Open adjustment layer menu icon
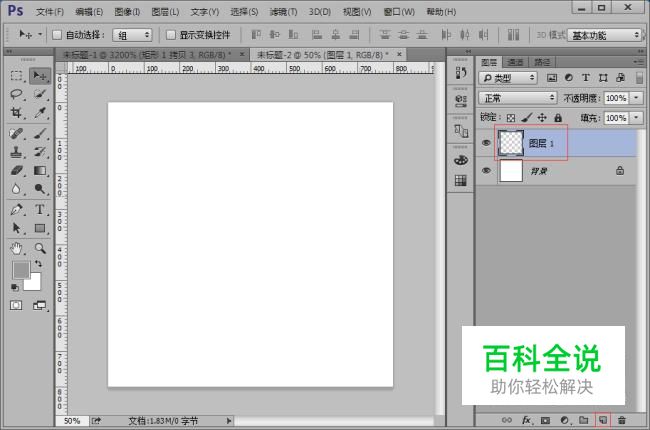 pyautogui.click(x=565, y=420)
